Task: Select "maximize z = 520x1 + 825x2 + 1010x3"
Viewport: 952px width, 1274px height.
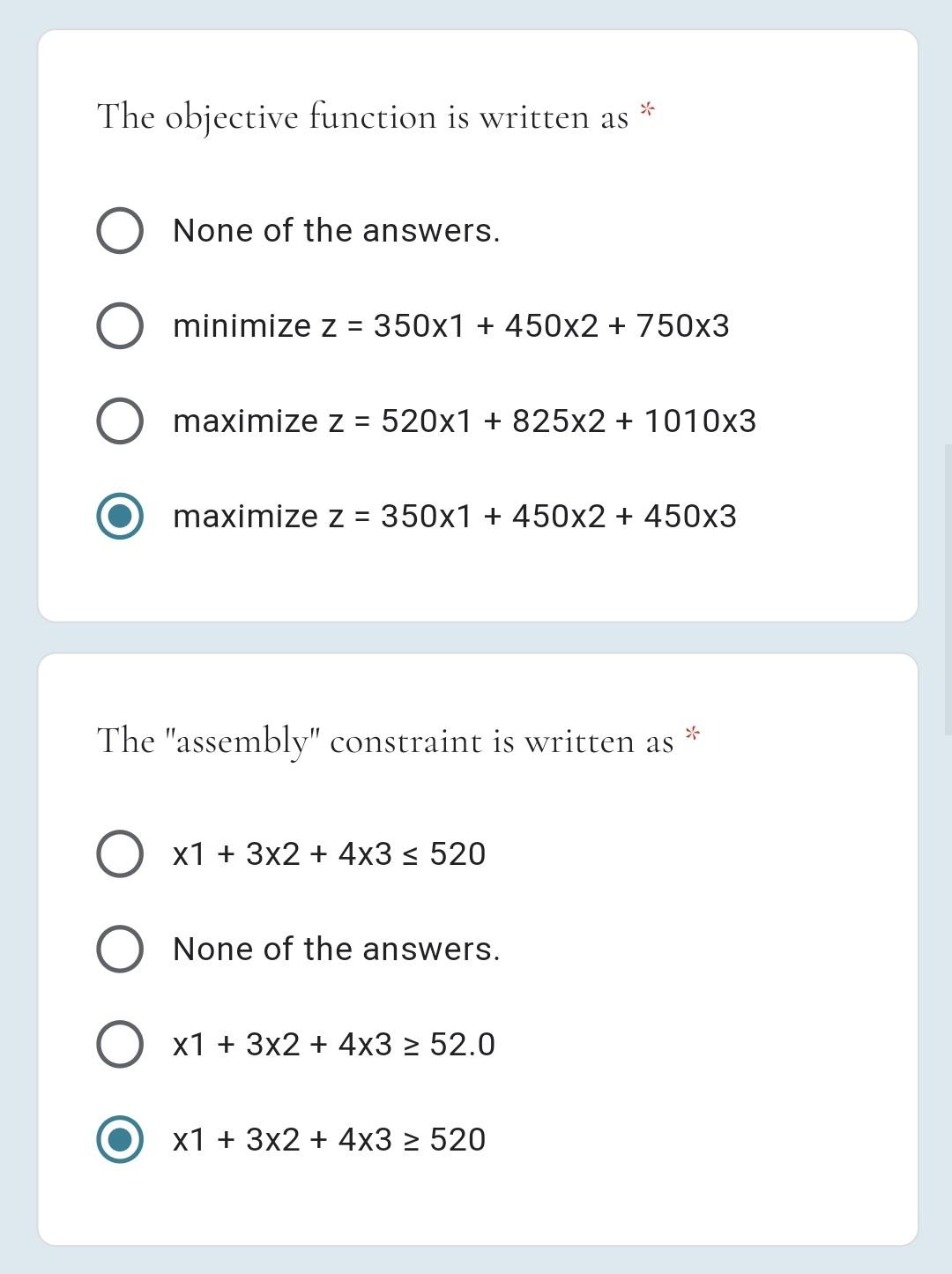Action: tap(121, 421)
